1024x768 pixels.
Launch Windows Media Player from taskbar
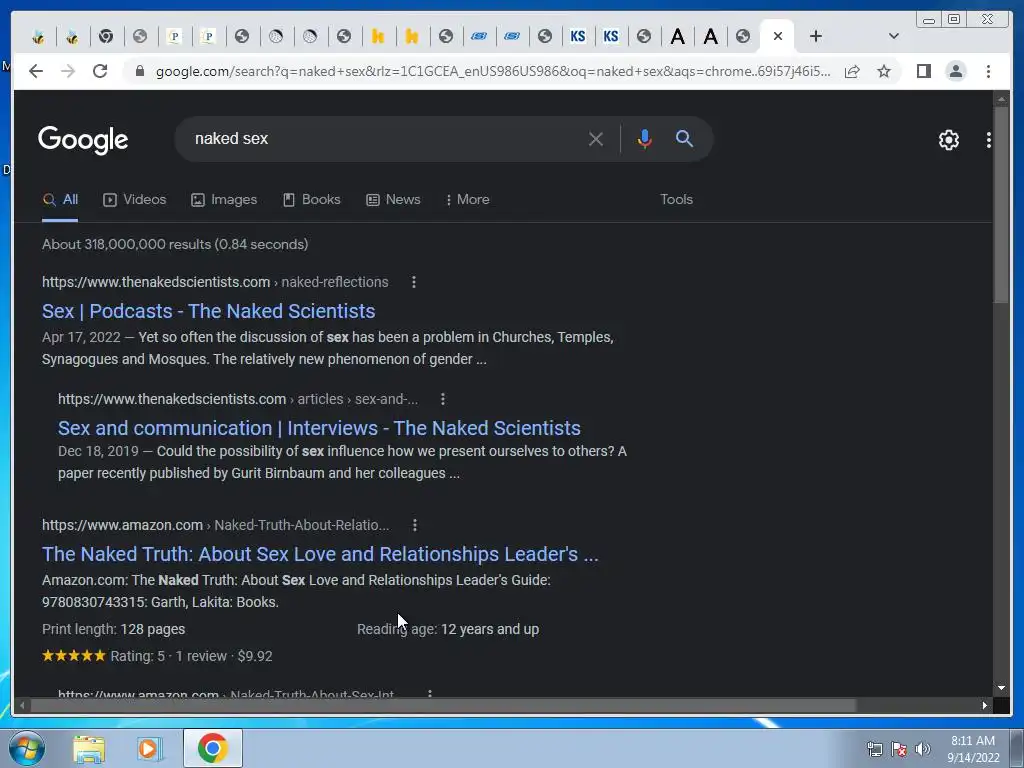pyautogui.click(x=150, y=749)
